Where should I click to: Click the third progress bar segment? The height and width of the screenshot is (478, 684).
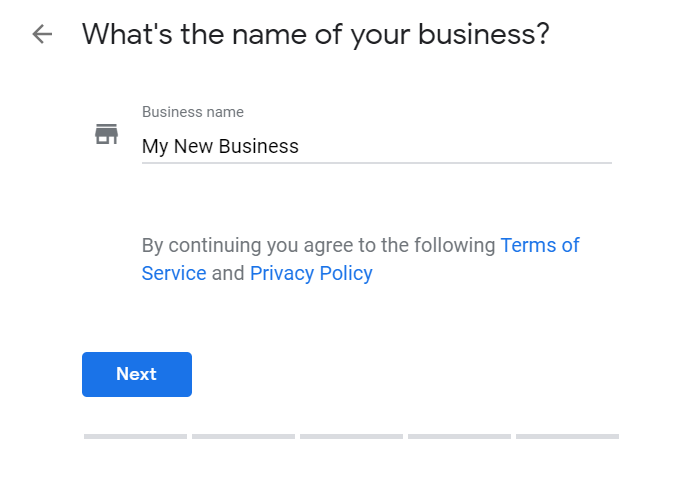tap(351, 436)
